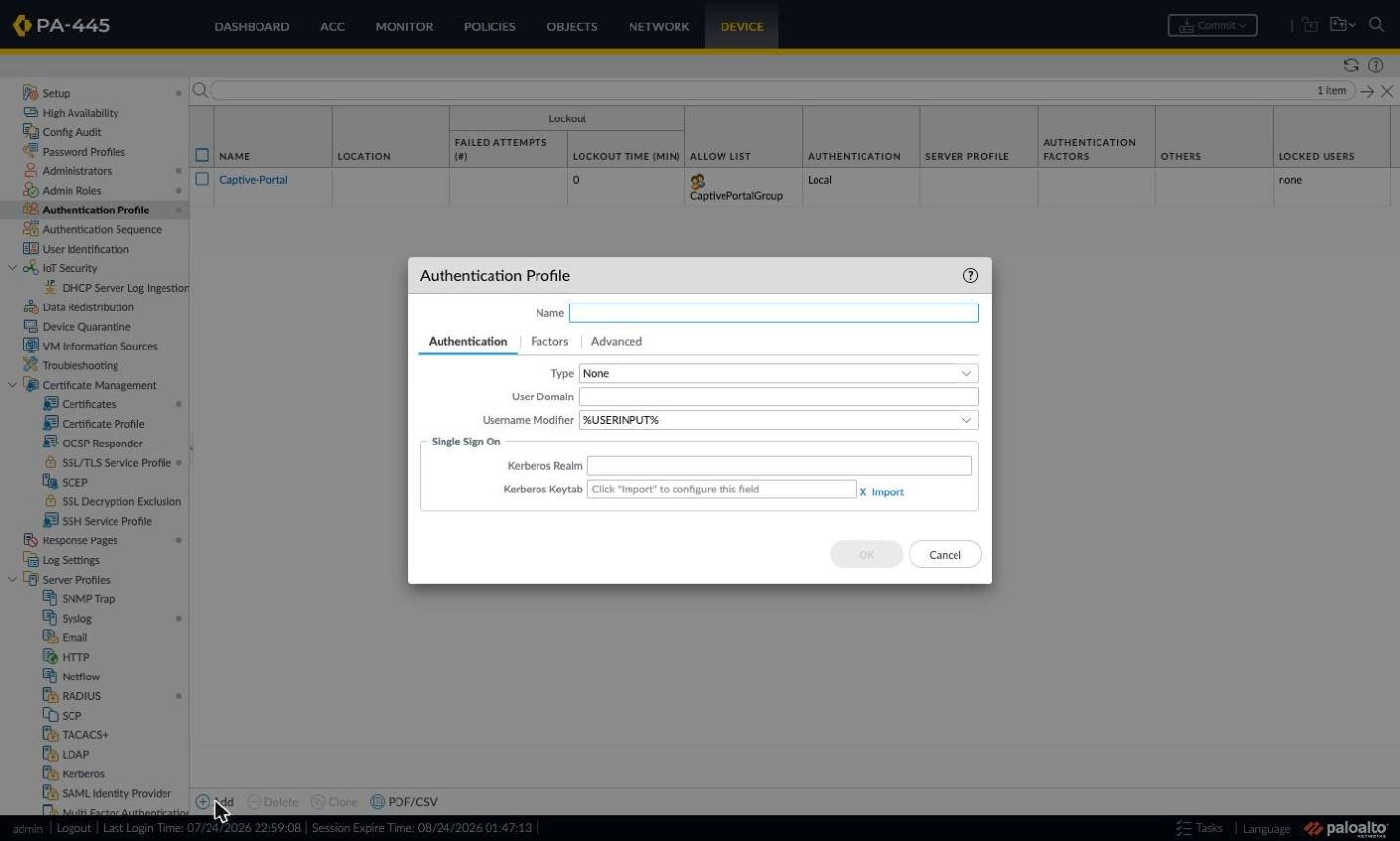Open Authentication Sequence icon

point(30,229)
